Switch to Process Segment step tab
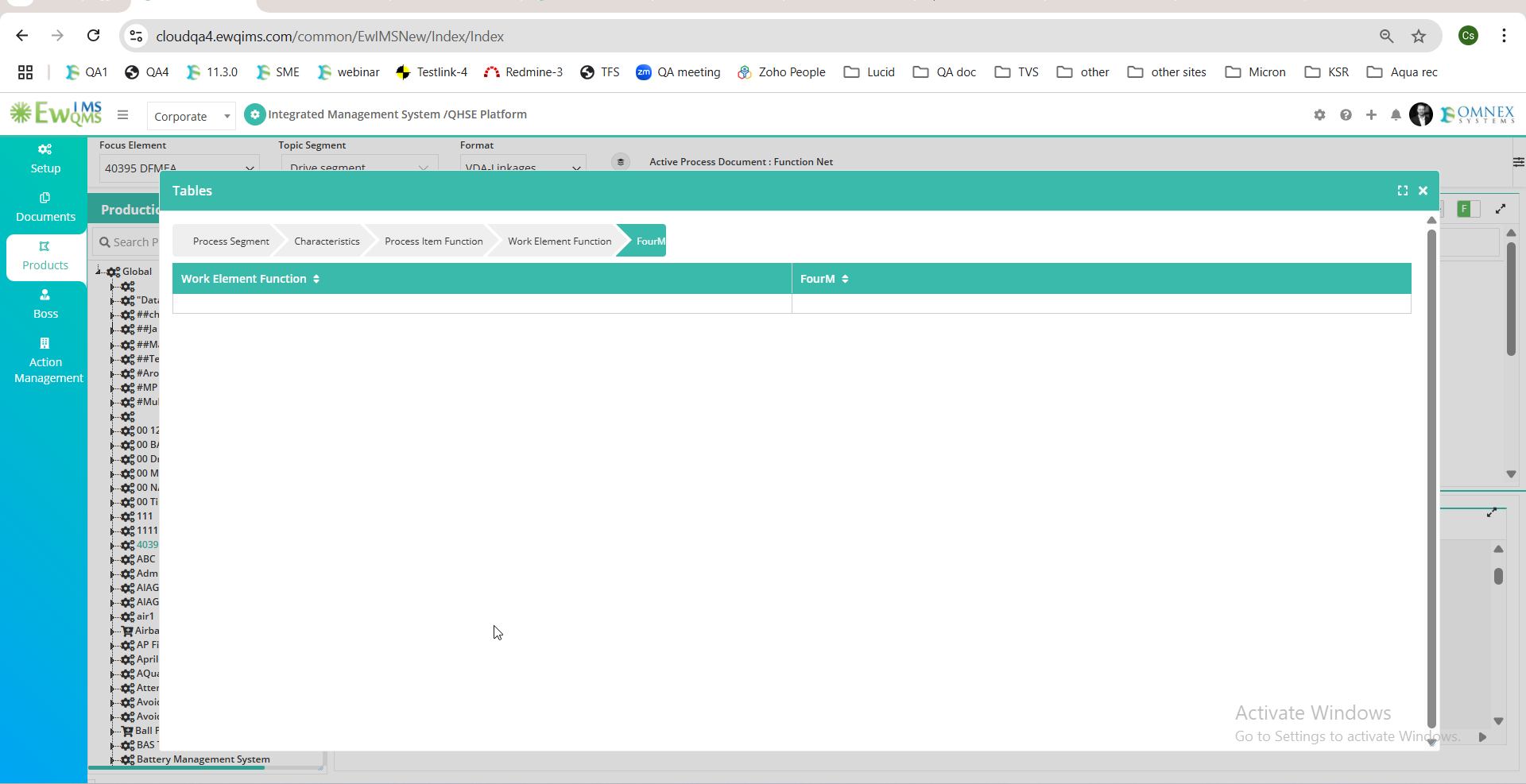The height and width of the screenshot is (784, 1526). [x=230, y=241]
